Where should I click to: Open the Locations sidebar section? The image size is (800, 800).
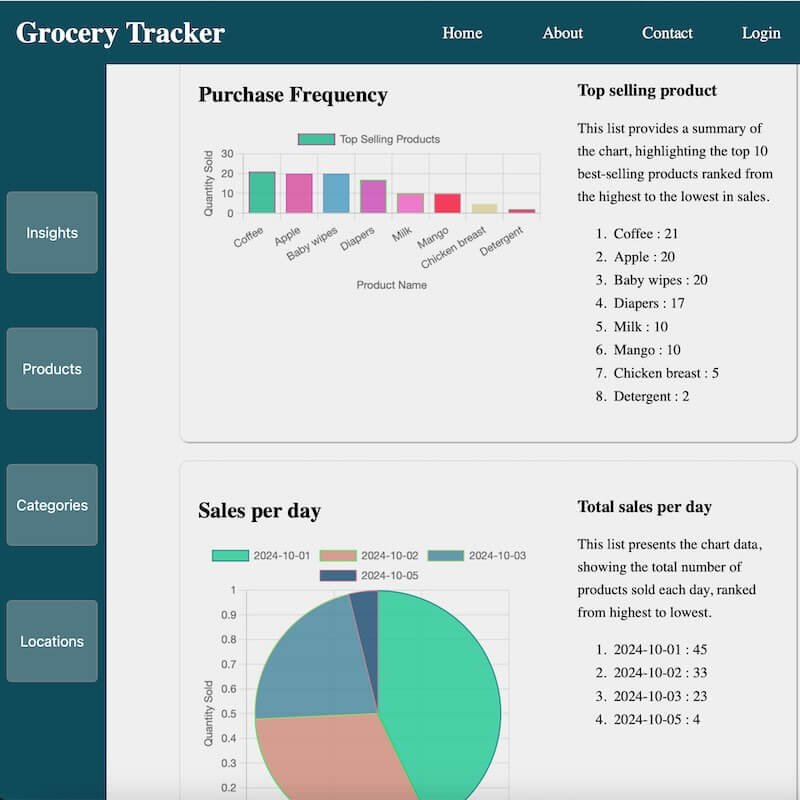pyautogui.click(x=52, y=641)
